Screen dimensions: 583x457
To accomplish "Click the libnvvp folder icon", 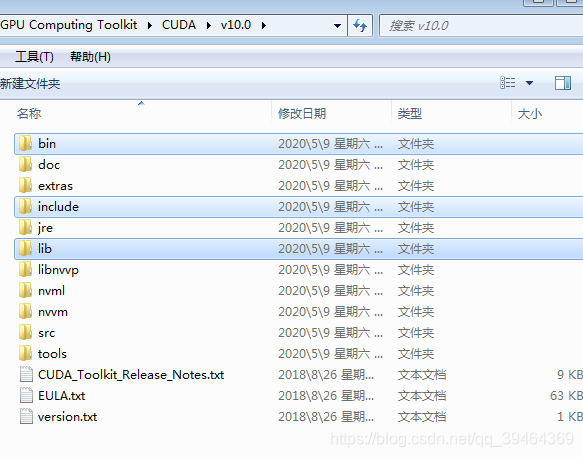I will 25,270.
